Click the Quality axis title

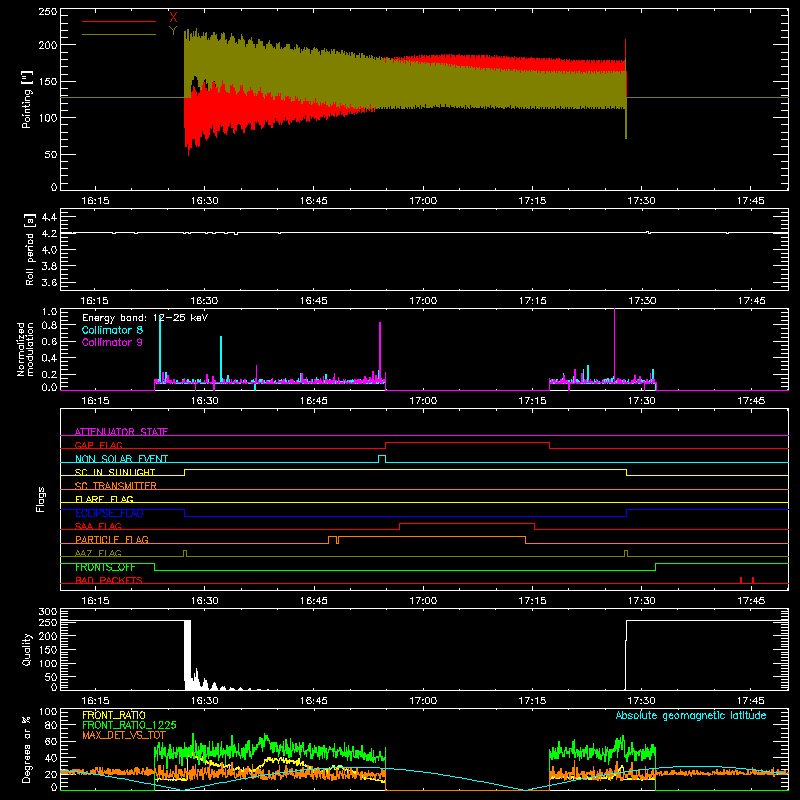pos(27,649)
